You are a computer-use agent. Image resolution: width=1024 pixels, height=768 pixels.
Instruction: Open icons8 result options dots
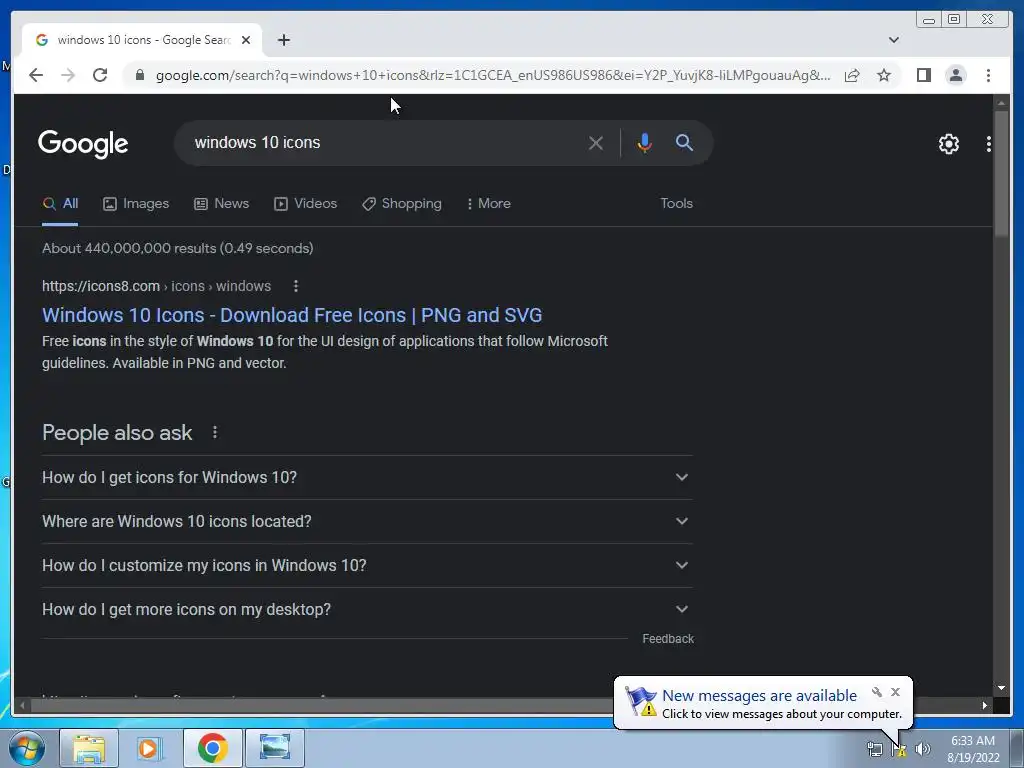coord(296,286)
